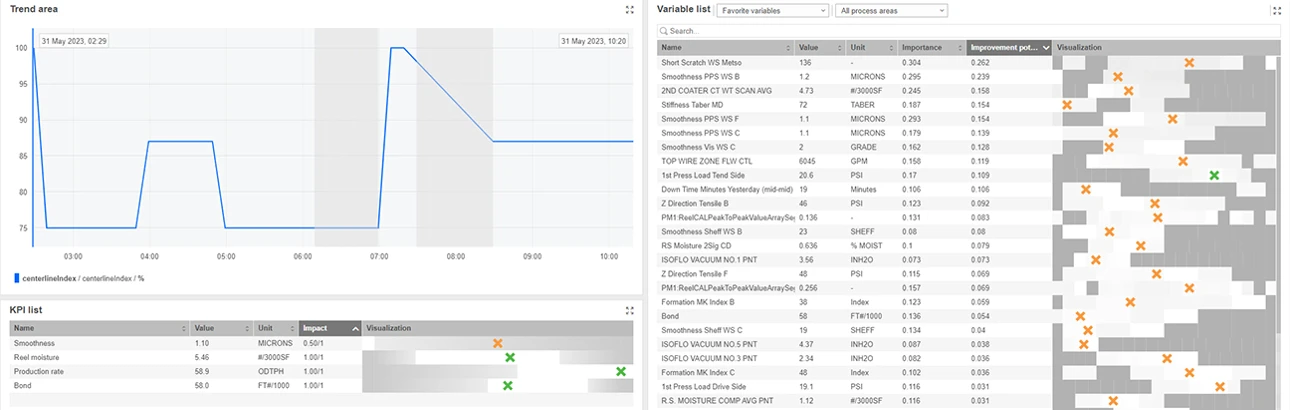The image size is (1290, 410).
Task: Click the orange X marker in ISOFLO VACUUM NO.3 PNT row
Action: (1167, 358)
